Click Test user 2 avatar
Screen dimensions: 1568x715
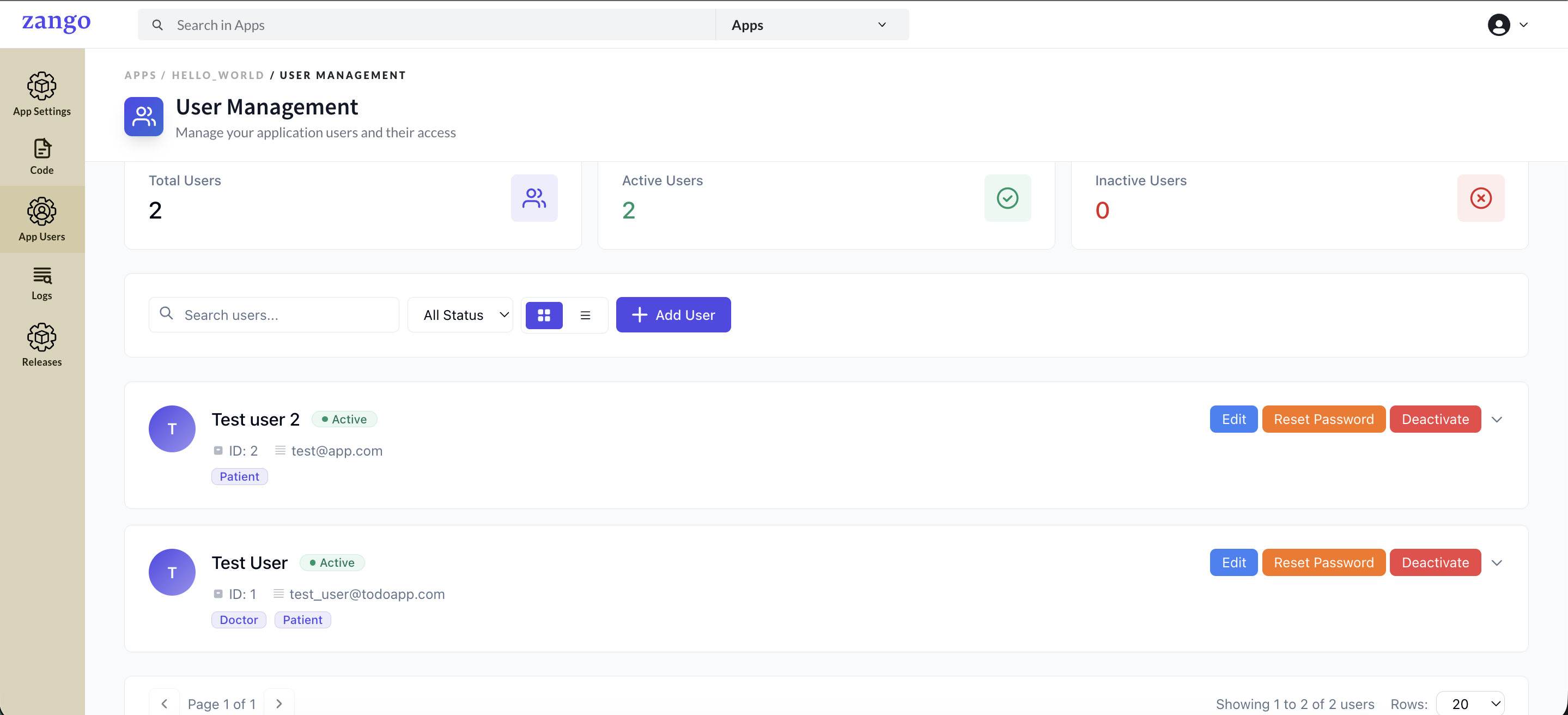[x=172, y=429]
